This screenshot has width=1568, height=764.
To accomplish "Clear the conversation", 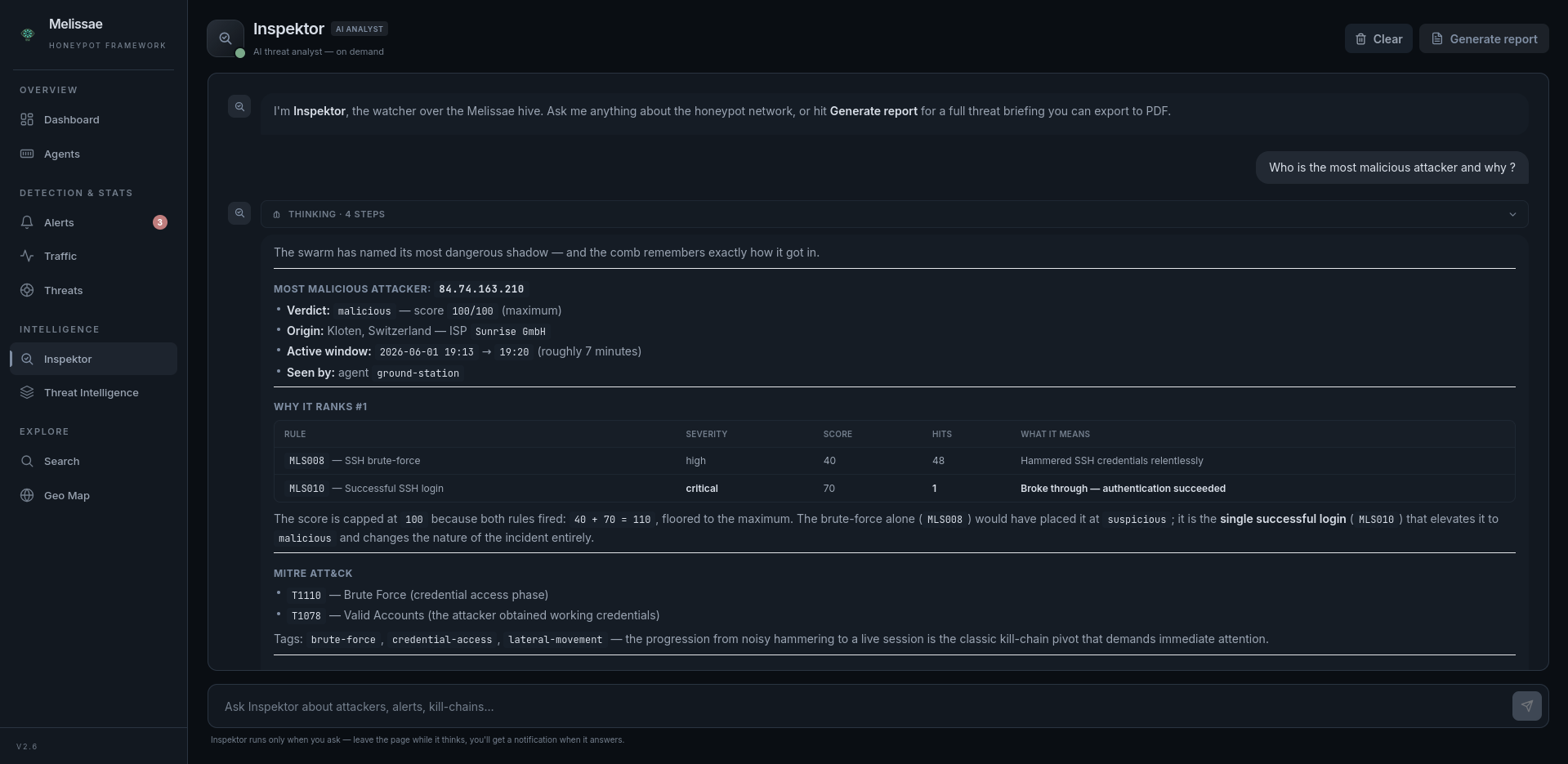I will [1378, 38].
